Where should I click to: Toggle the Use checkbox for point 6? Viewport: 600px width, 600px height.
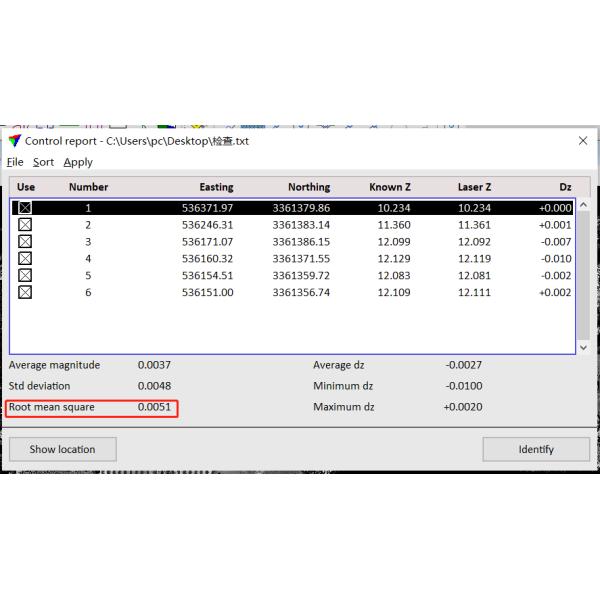pyautogui.click(x=25, y=292)
